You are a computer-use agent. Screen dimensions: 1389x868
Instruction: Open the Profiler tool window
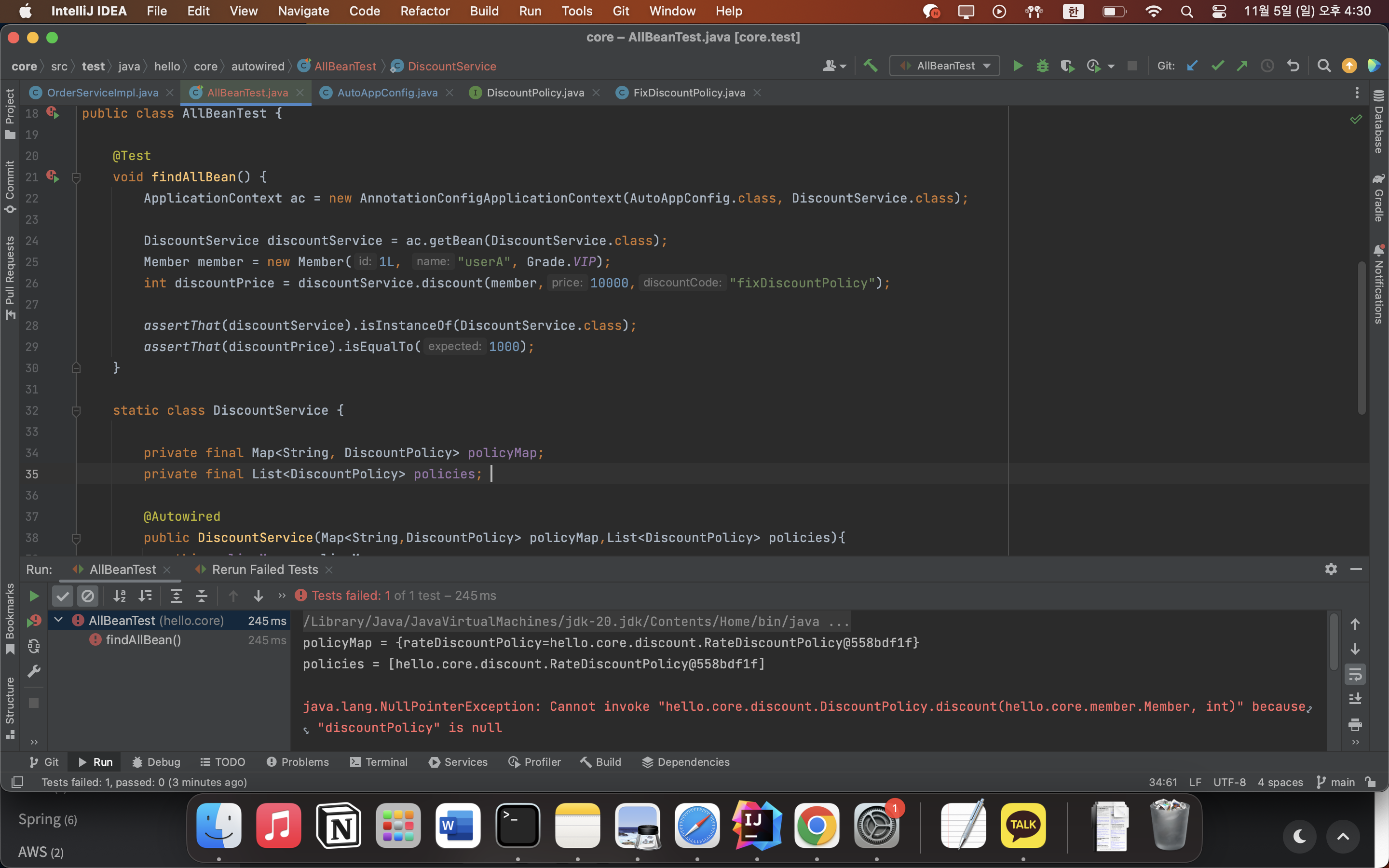534,762
